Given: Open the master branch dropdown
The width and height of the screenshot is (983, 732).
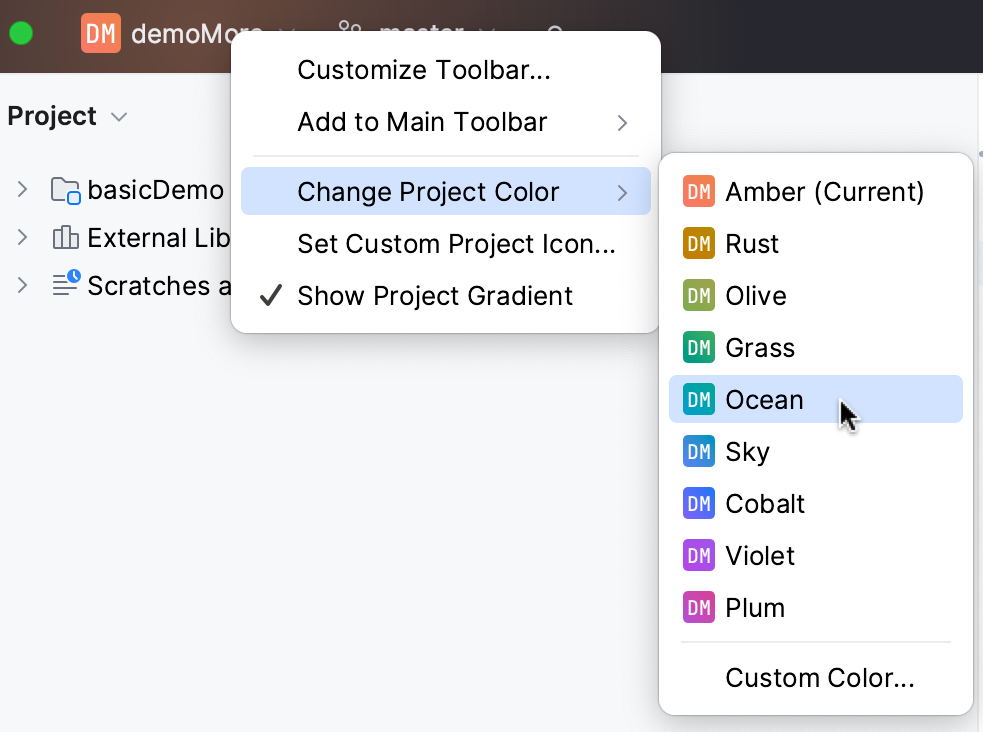Looking at the screenshot, I should pos(420,33).
